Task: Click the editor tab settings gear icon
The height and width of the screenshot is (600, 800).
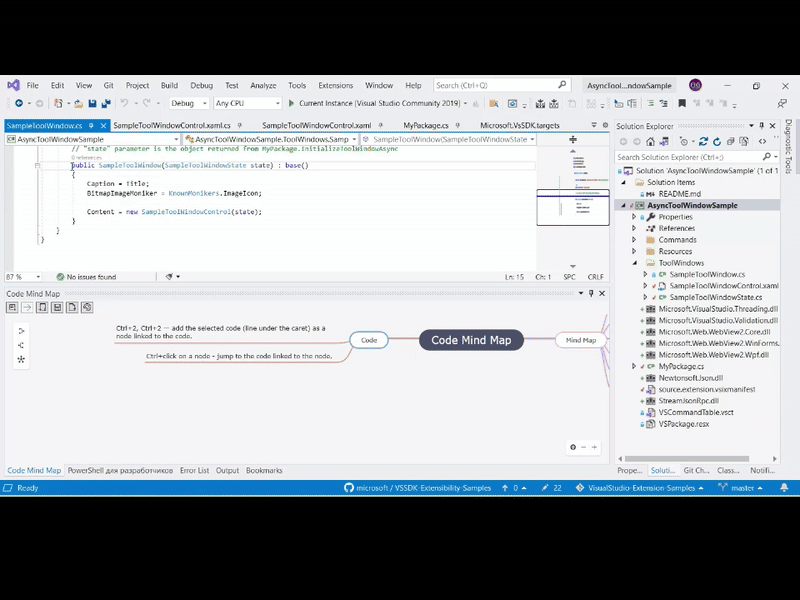Action: click(x=606, y=125)
